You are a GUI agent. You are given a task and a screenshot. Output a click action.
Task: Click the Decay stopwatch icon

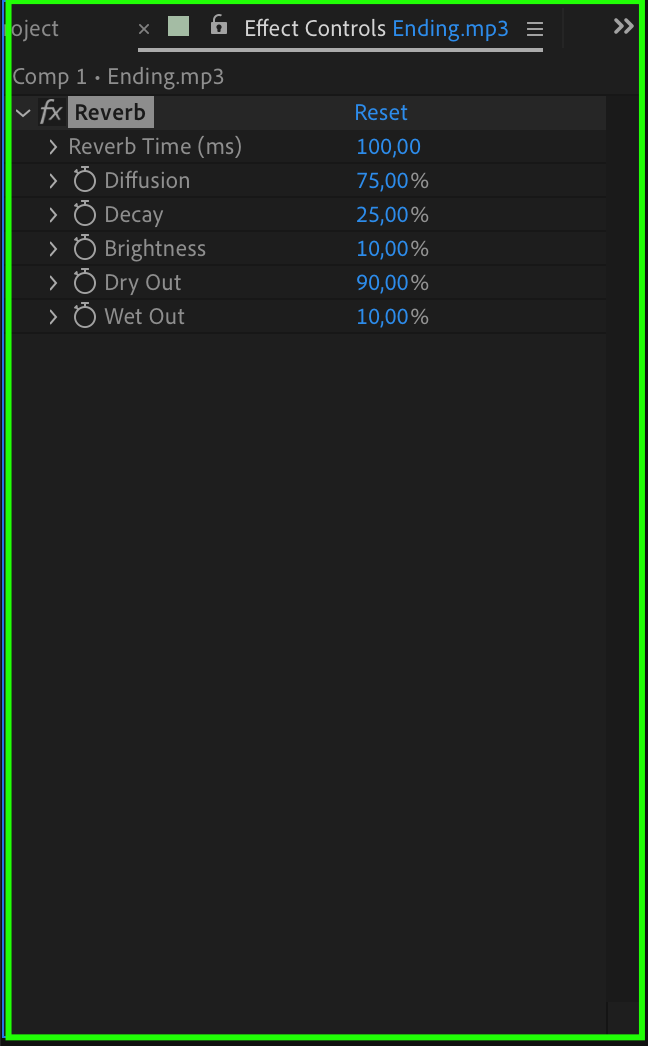pyautogui.click(x=85, y=215)
